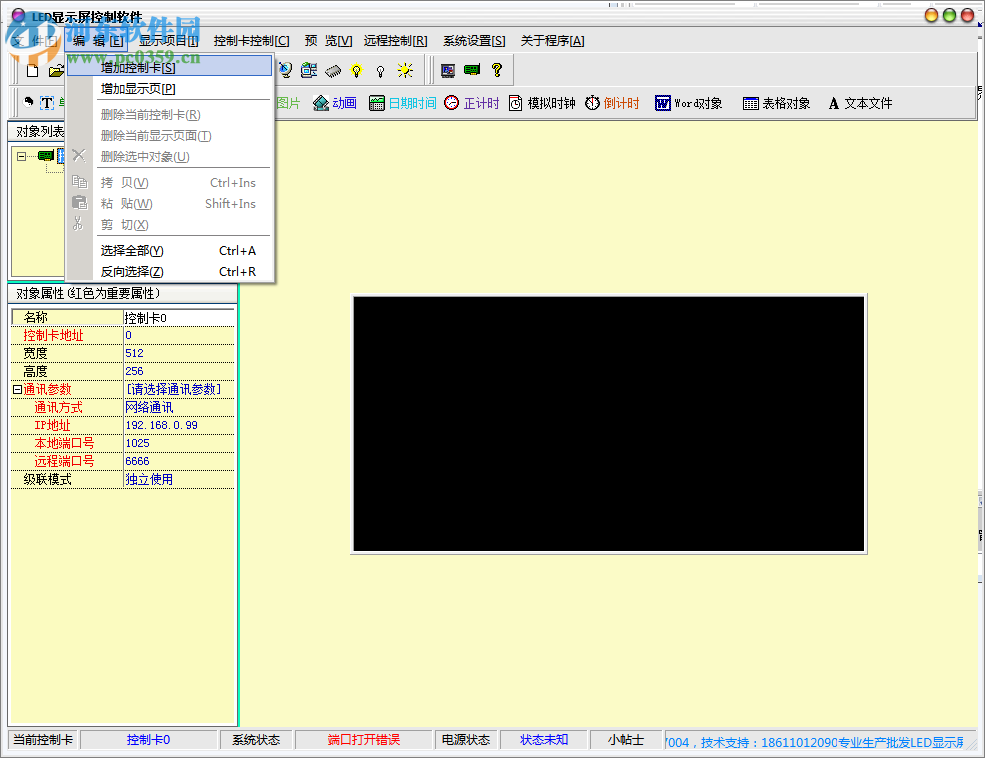Toggle the screen off via white bulb icon
Viewport: 985px width, 758px height.
tap(379, 69)
